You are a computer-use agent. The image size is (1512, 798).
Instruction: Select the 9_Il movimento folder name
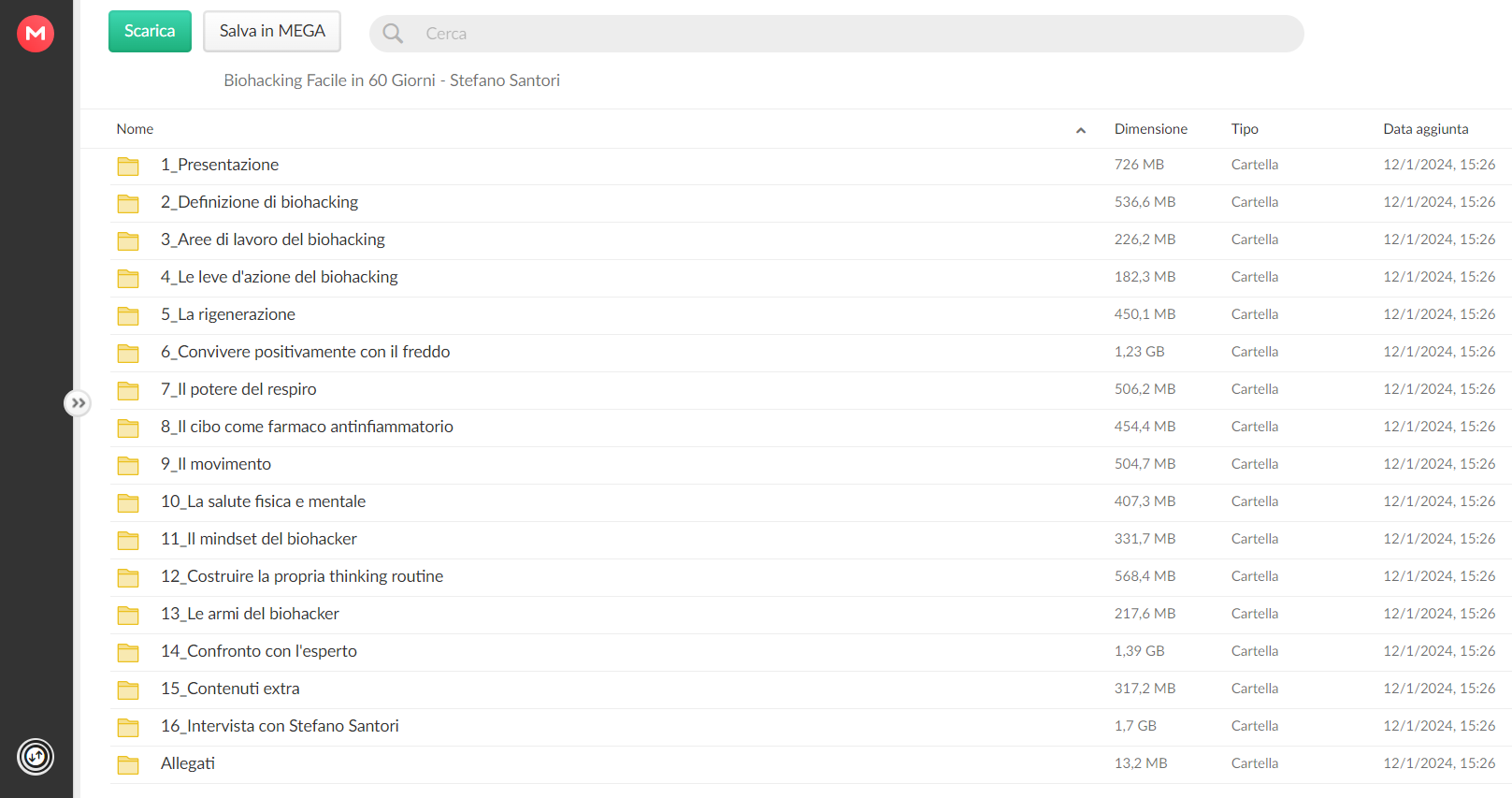coord(216,464)
